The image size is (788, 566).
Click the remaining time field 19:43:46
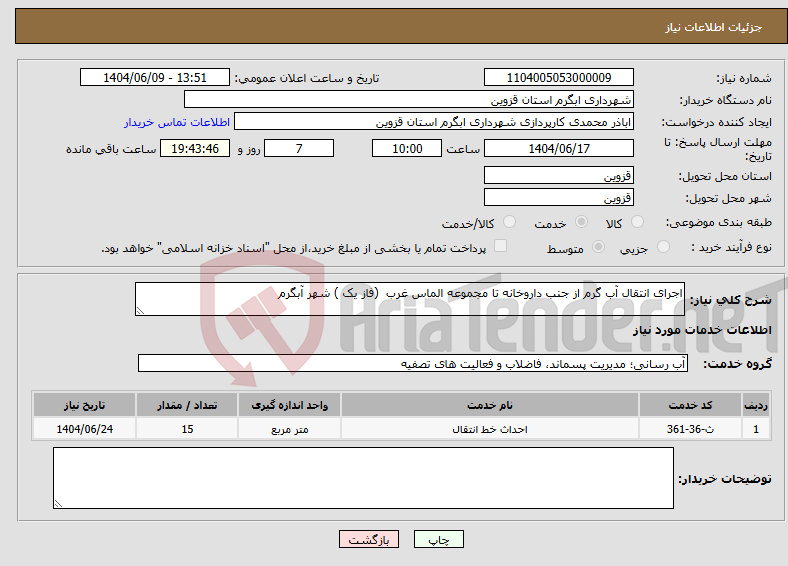(x=195, y=148)
